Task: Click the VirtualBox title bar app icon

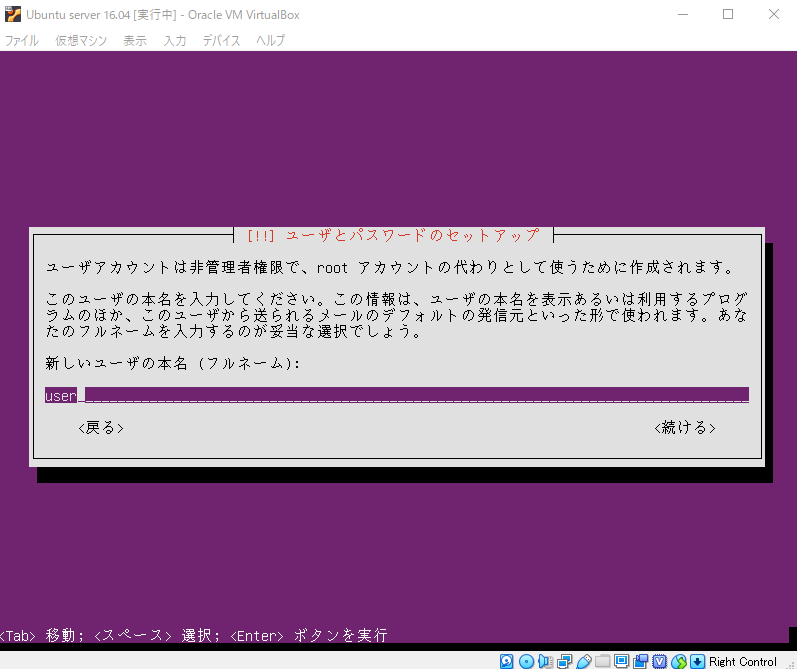Action: point(13,14)
